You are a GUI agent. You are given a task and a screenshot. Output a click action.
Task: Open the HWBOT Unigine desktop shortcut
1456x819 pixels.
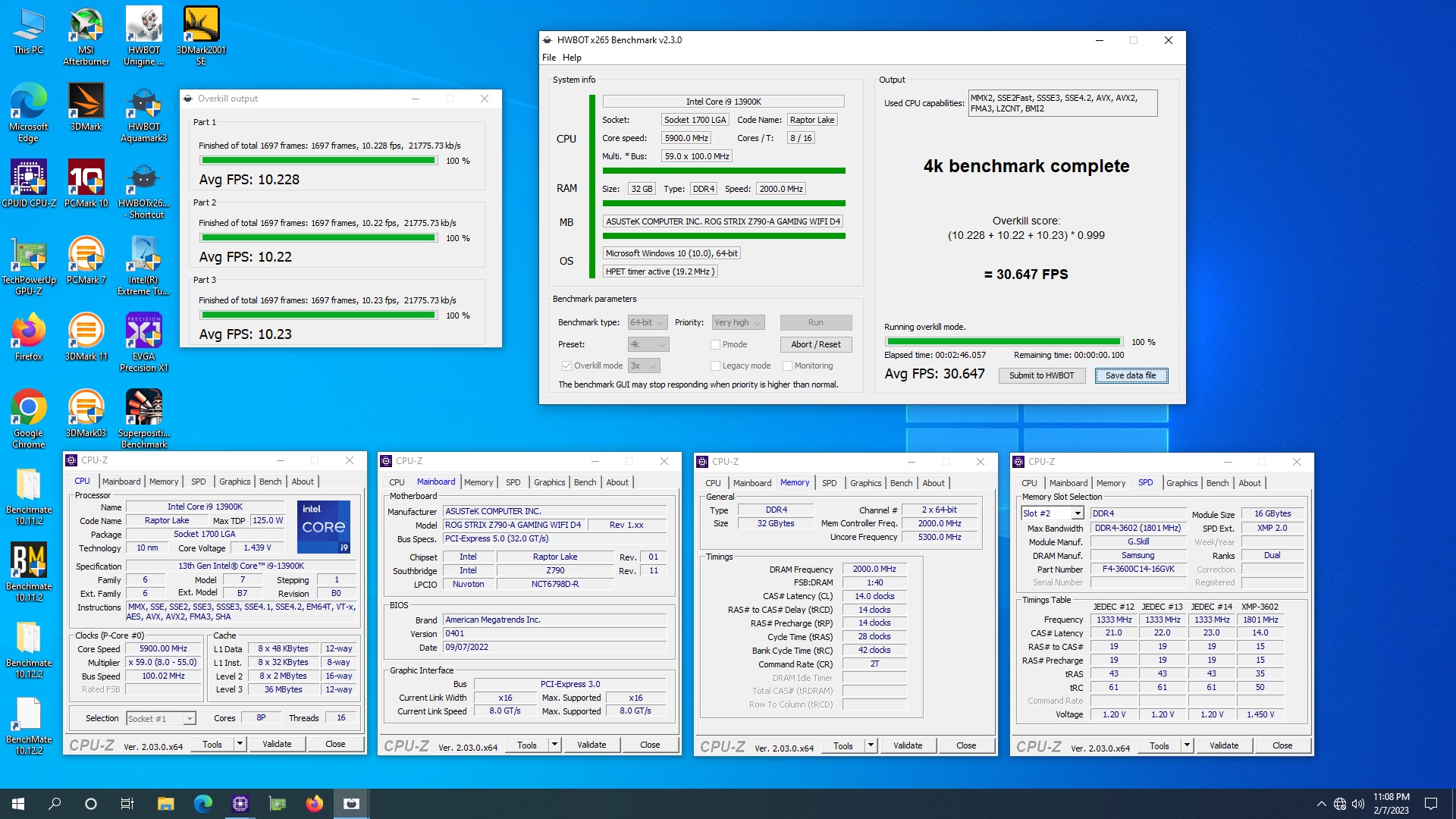point(143,36)
